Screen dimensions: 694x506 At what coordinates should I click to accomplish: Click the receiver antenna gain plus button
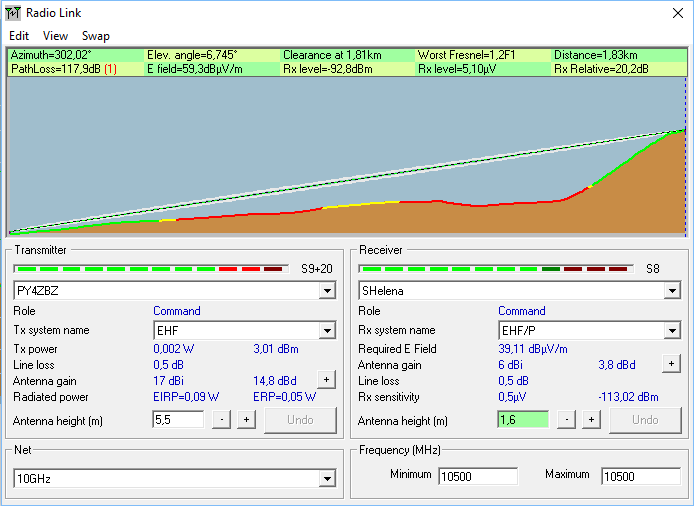tap(671, 364)
